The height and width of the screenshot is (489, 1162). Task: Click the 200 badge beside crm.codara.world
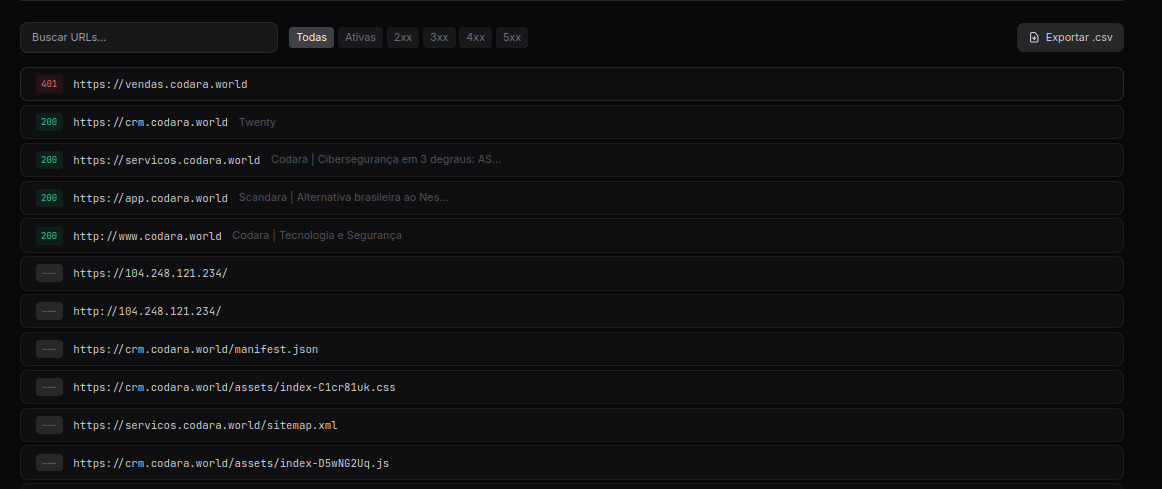[49, 122]
